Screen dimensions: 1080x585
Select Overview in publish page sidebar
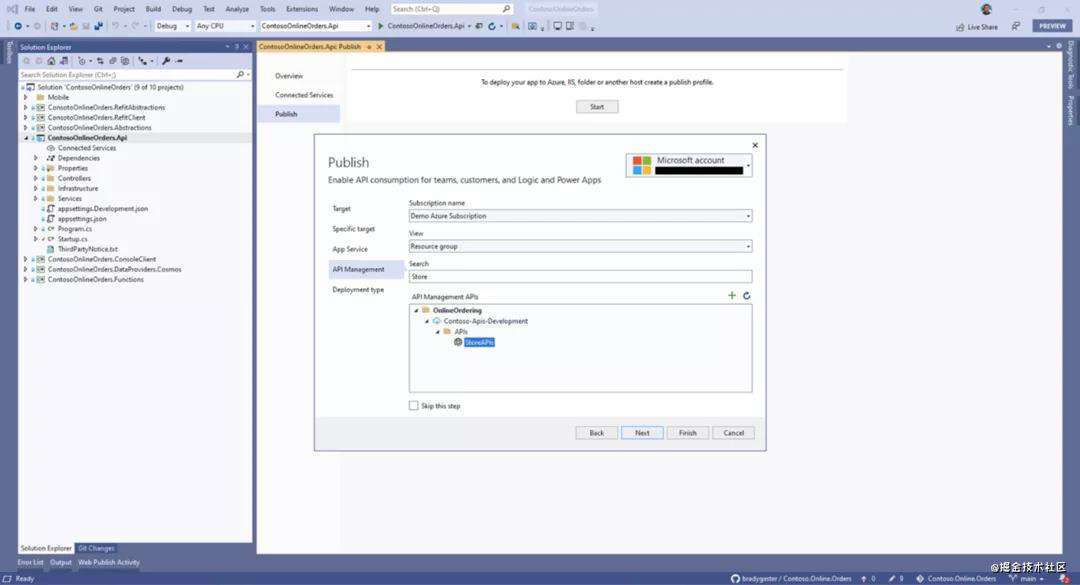[x=289, y=76]
